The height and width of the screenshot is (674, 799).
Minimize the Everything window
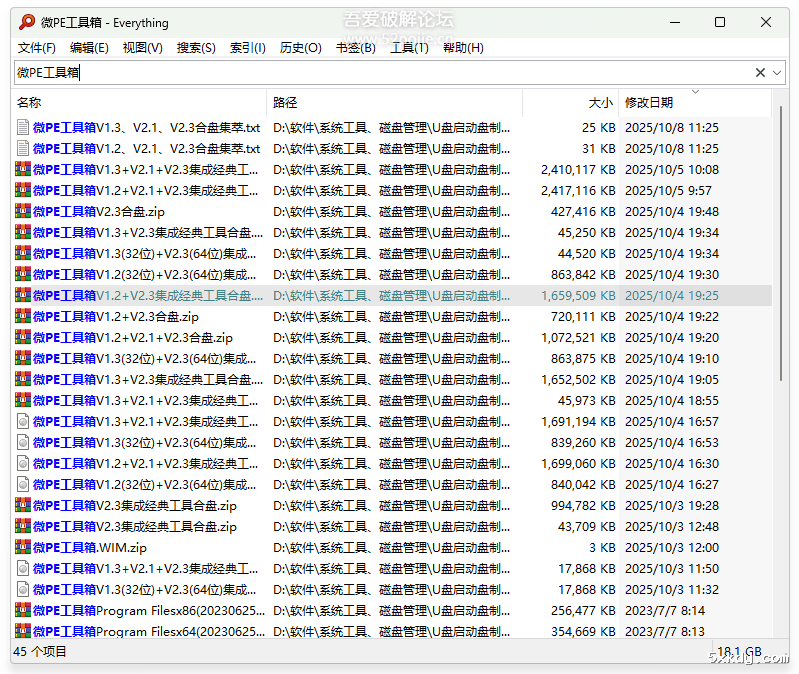coord(675,22)
